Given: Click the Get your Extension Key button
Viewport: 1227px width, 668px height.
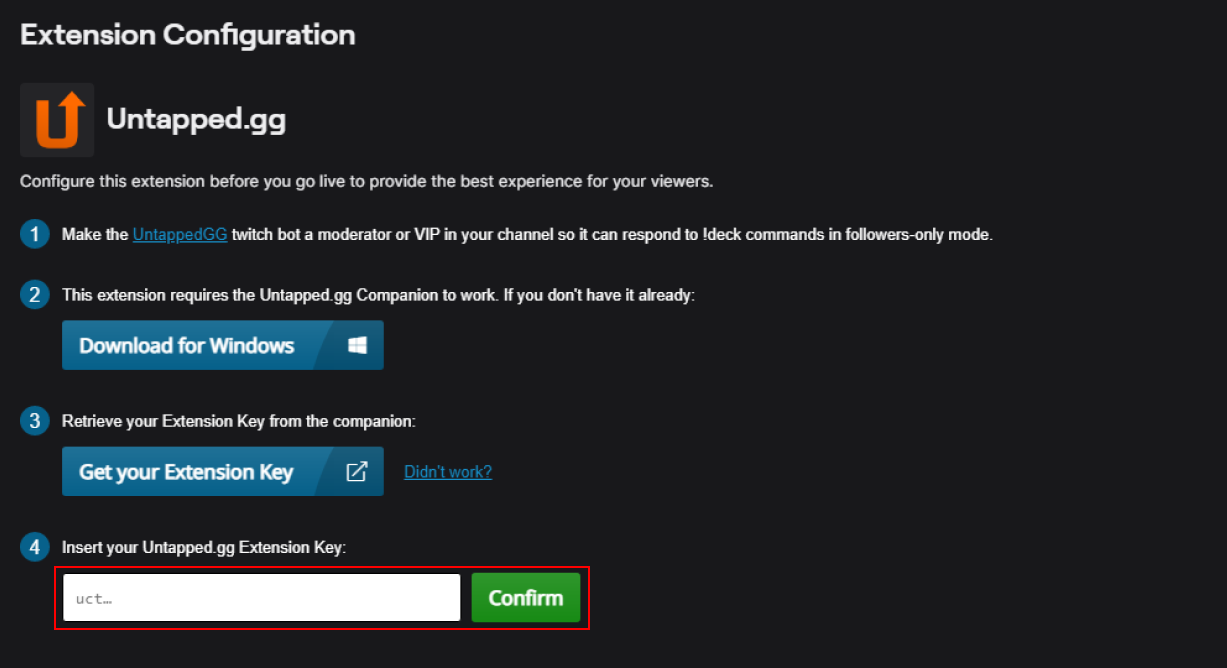Looking at the screenshot, I should click(x=223, y=471).
